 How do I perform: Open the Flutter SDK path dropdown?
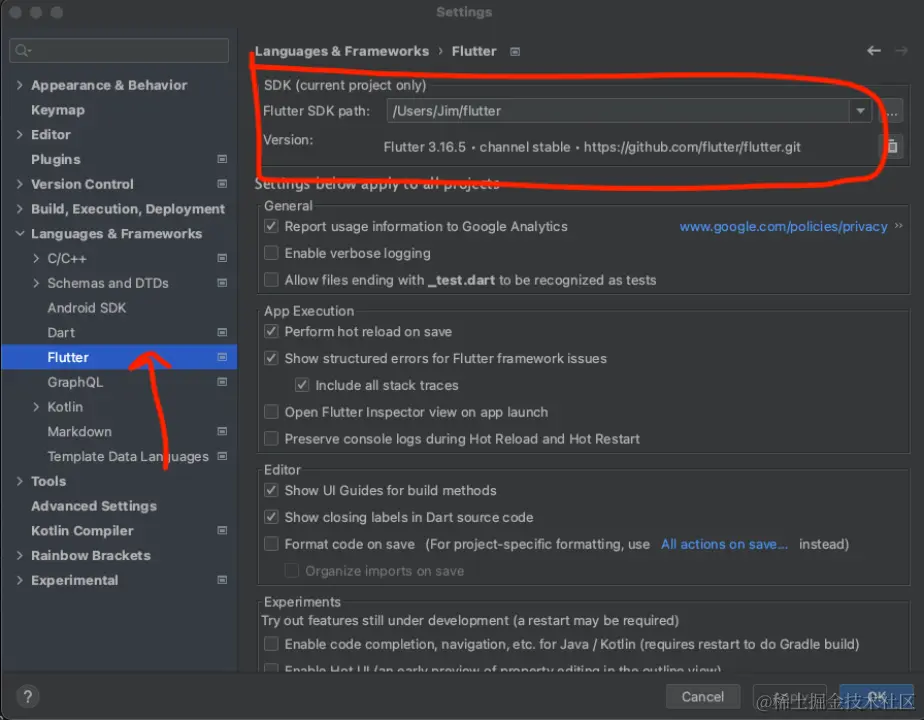coord(860,111)
